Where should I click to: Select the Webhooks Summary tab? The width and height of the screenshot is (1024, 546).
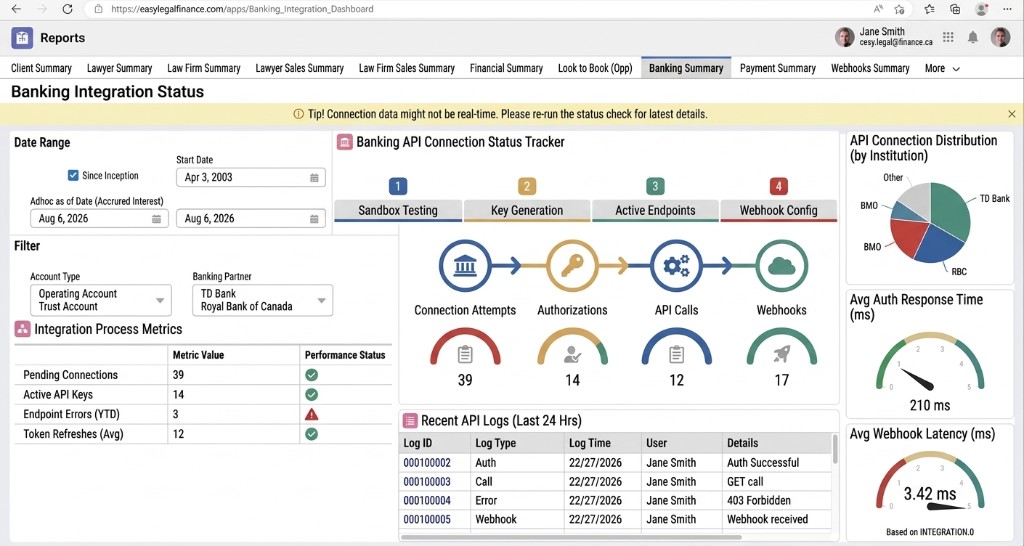870,69
